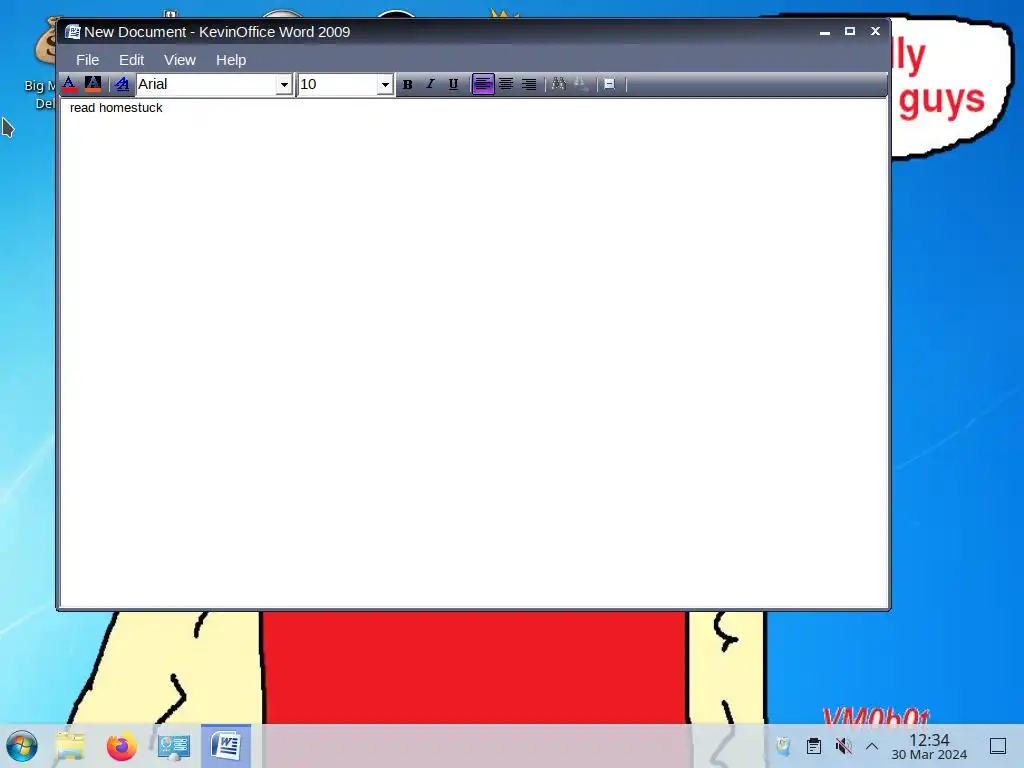The width and height of the screenshot is (1024, 768).
Task: Launch Firefox from the taskbar
Action: [x=121, y=746]
